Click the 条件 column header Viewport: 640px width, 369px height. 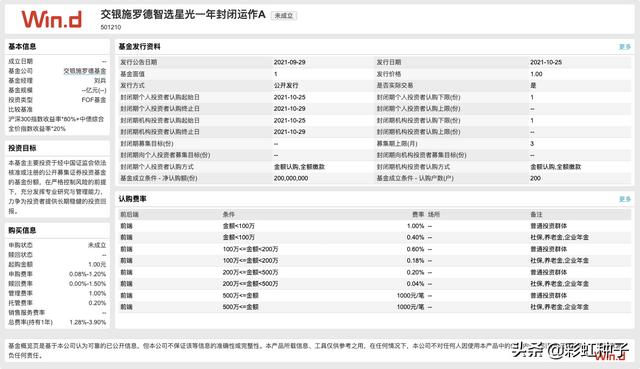click(229, 214)
